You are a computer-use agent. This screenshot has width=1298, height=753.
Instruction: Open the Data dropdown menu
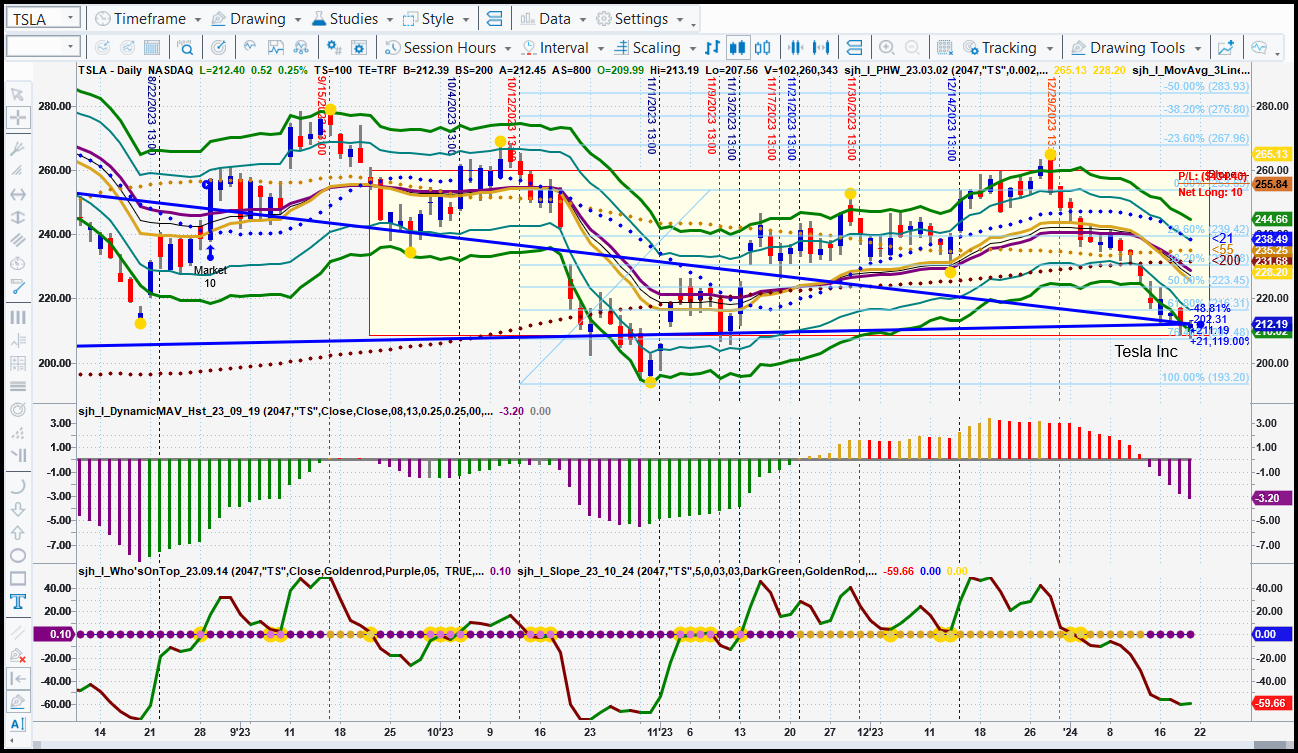click(554, 19)
